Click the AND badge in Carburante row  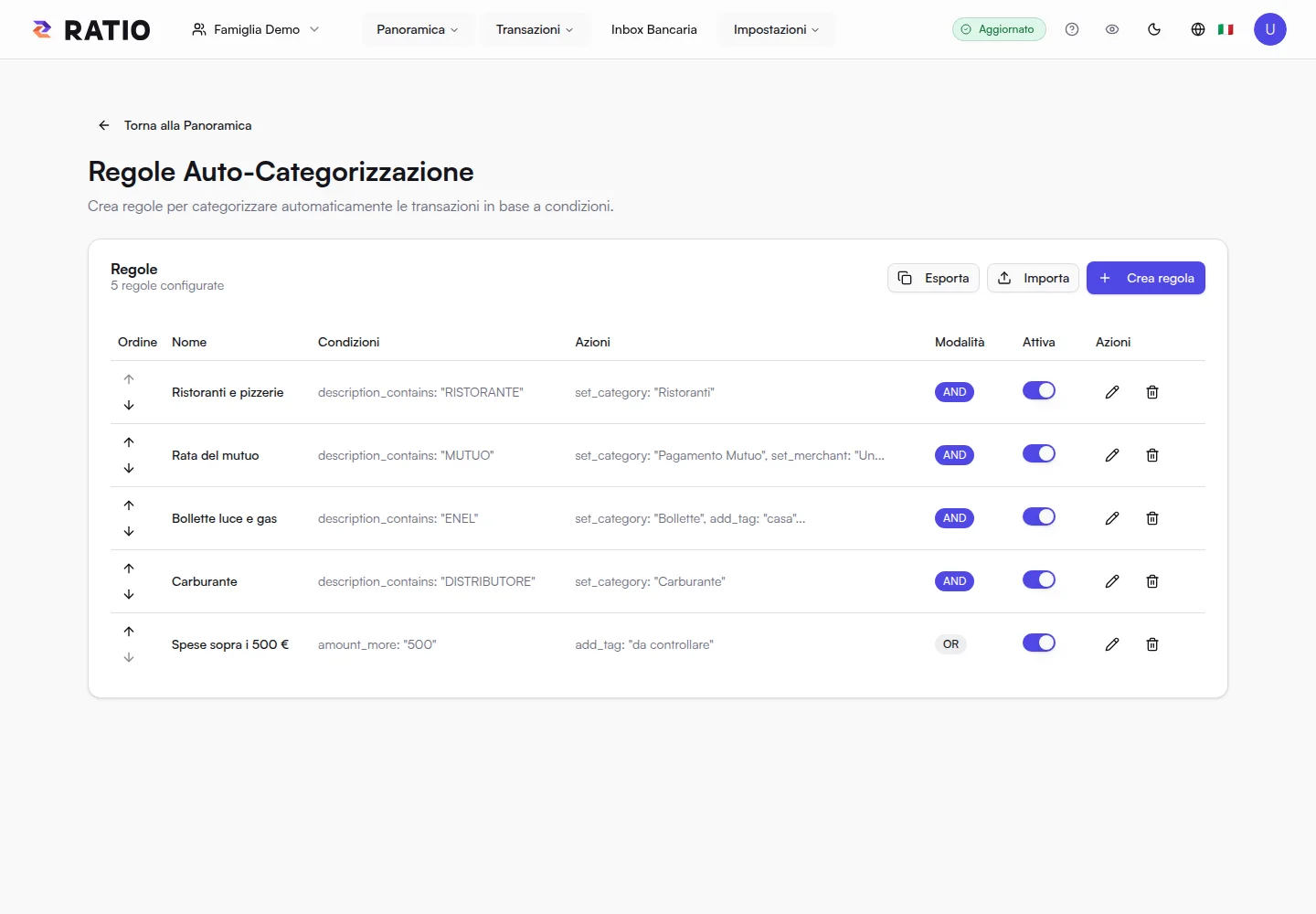click(x=954, y=581)
